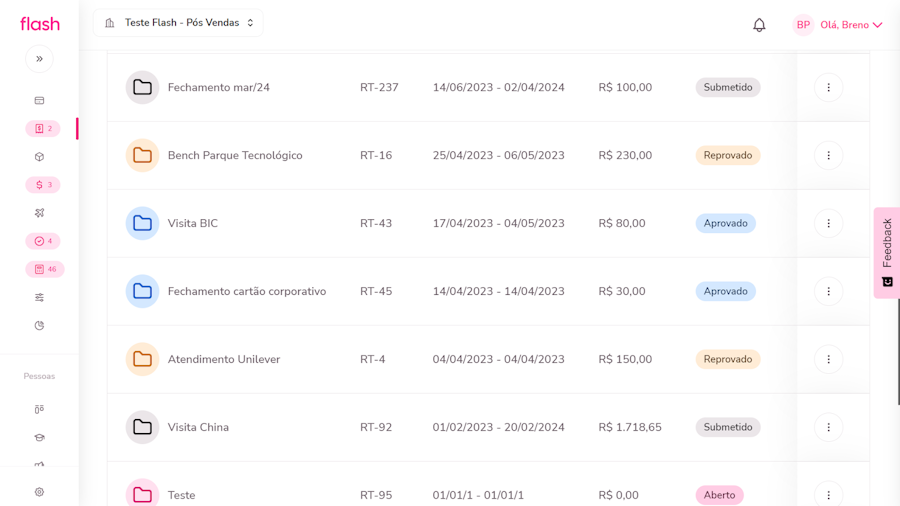Open the Bench Parque Tecnológico report
Image resolution: width=900 pixels, height=506 pixels.
click(235, 155)
